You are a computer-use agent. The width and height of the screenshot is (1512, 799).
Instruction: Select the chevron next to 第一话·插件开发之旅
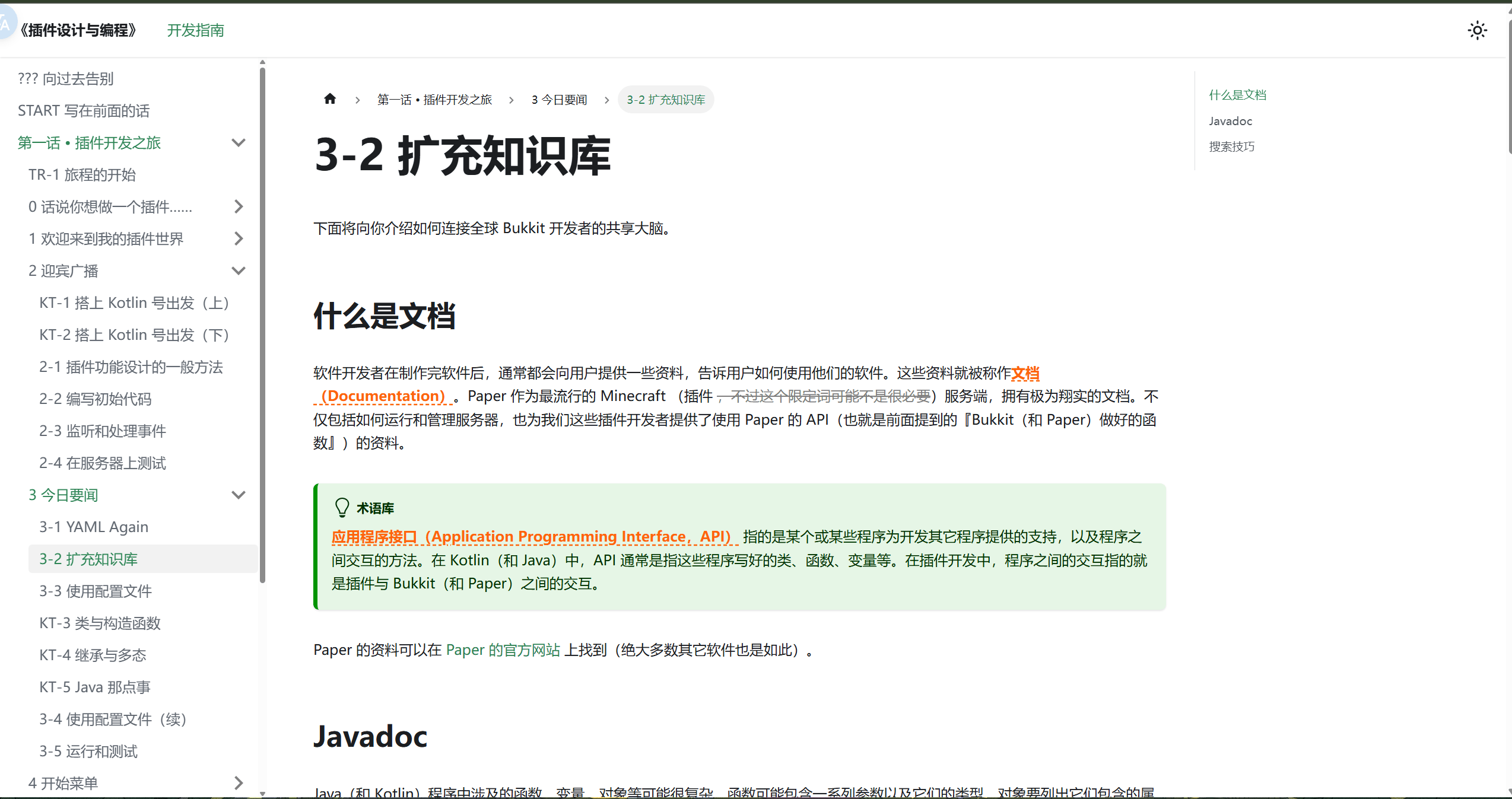[x=239, y=142]
